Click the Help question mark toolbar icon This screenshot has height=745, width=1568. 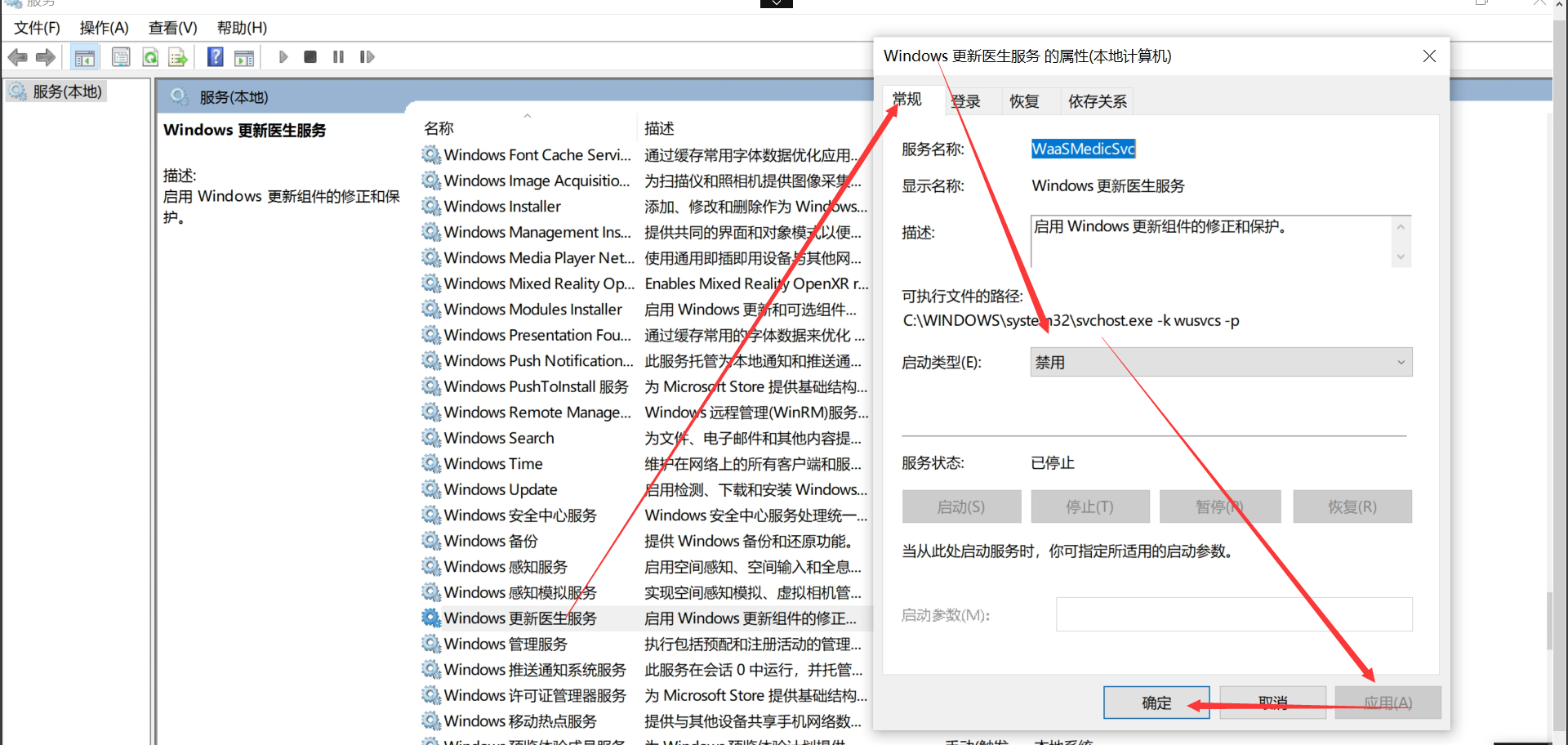click(215, 56)
